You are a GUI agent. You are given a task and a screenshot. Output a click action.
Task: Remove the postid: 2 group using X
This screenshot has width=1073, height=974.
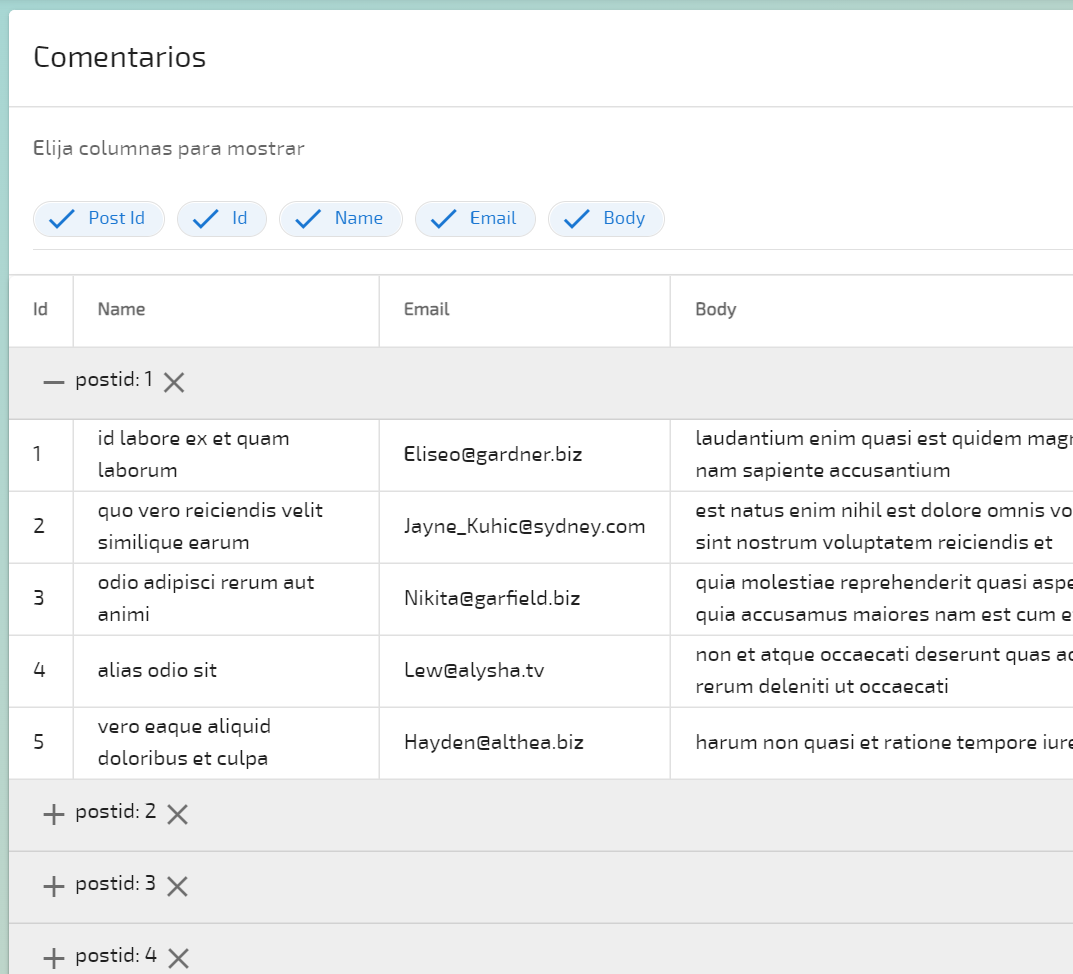pyautogui.click(x=177, y=814)
